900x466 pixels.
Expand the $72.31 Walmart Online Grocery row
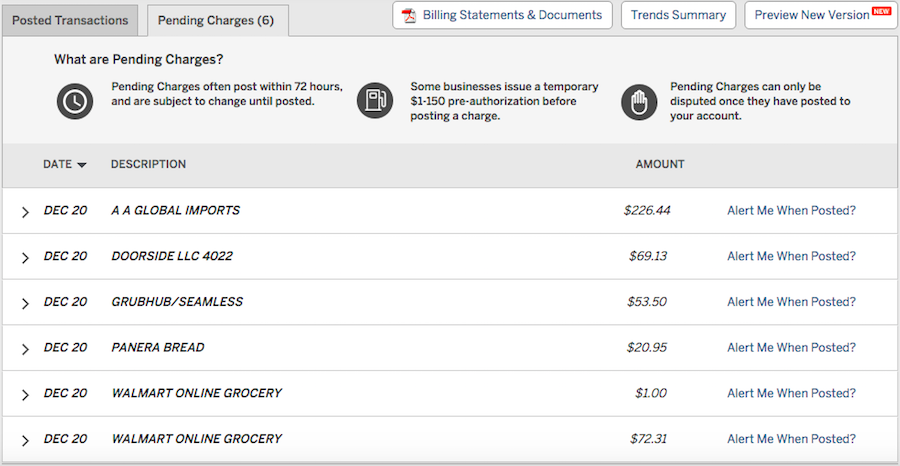pyautogui.click(x=25, y=441)
